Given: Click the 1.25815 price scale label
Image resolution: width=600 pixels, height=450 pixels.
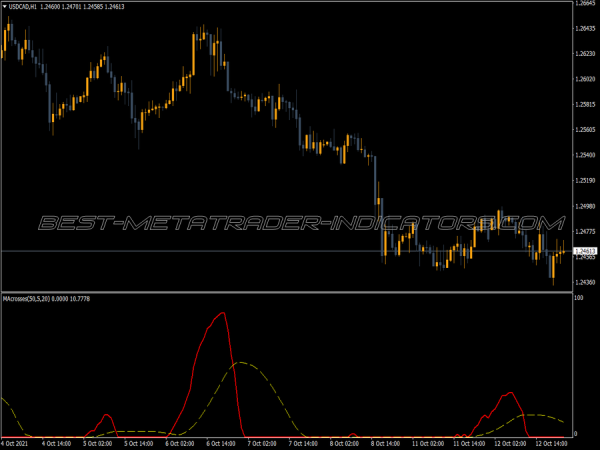Looking at the screenshot, I should tap(585, 104).
